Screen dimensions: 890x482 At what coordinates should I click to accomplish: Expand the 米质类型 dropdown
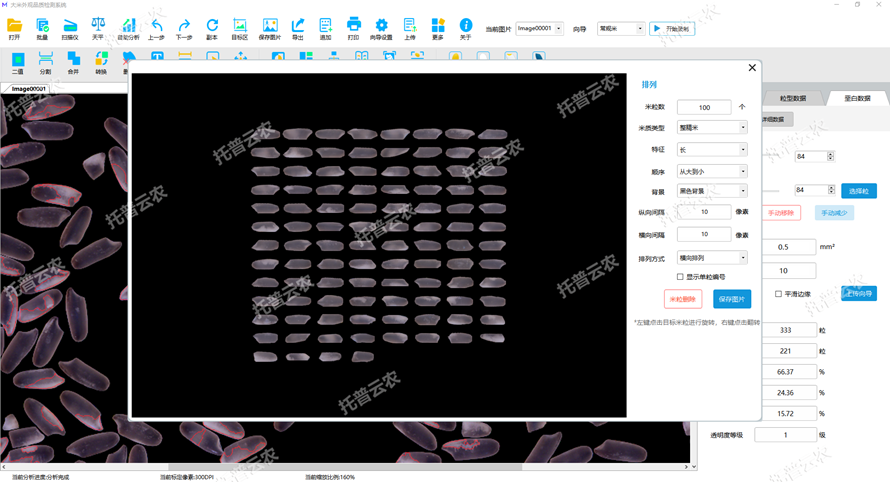711,128
